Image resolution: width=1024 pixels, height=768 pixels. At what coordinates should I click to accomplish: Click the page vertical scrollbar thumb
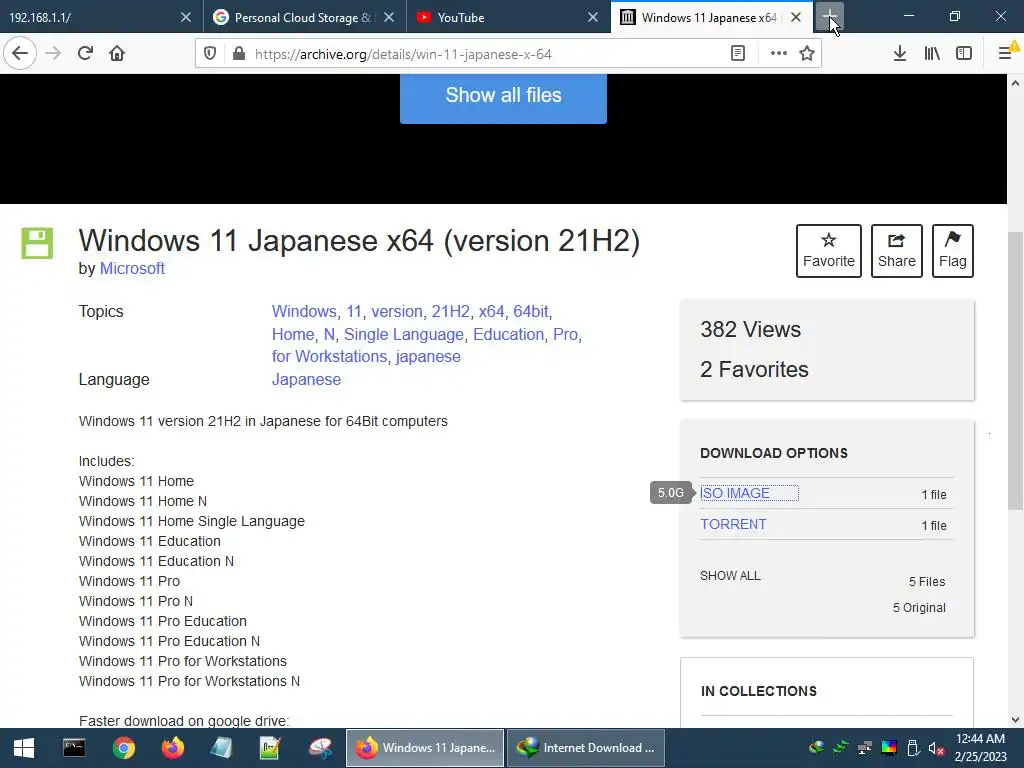pyautogui.click(x=1015, y=370)
